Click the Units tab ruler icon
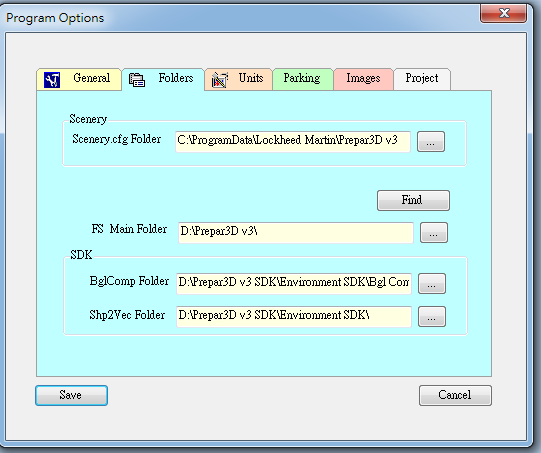The height and width of the screenshot is (453, 541). tap(220, 80)
